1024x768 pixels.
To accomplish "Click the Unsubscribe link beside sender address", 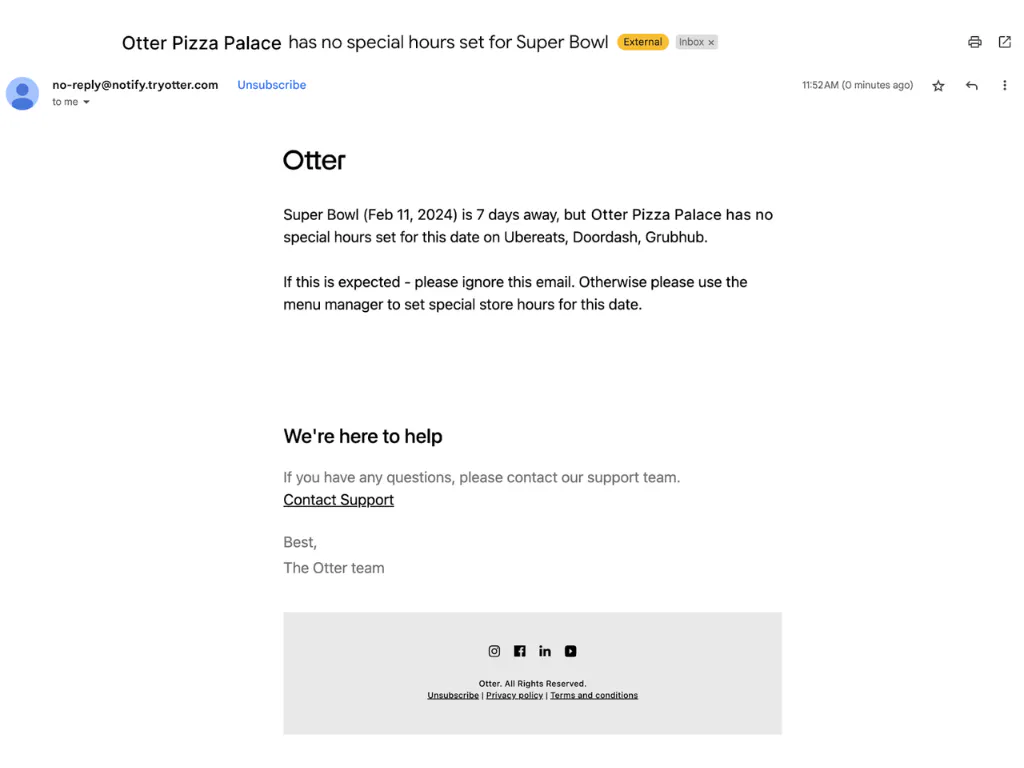I will pyautogui.click(x=271, y=85).
